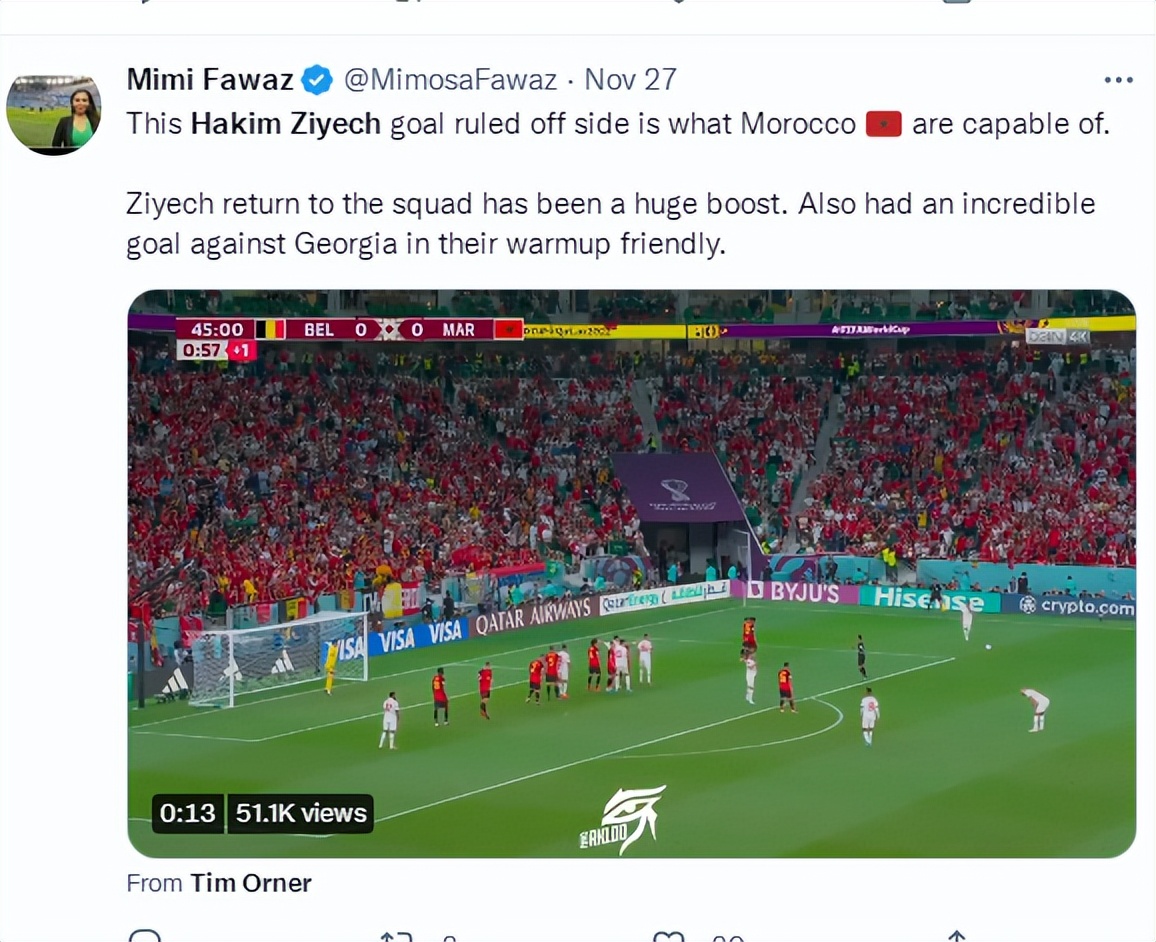Open the Nov 27 tweet timestamp
Image resolution: width=1156 pixels, height=942 pixels.
(x=630, y=79)
